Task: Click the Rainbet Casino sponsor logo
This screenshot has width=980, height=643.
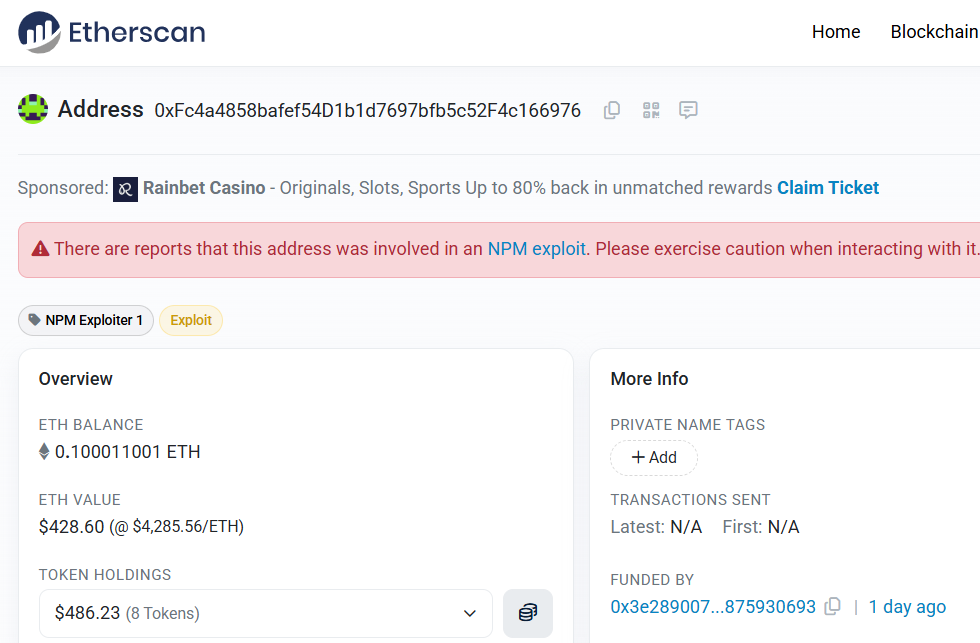Action: click(125, 189)
